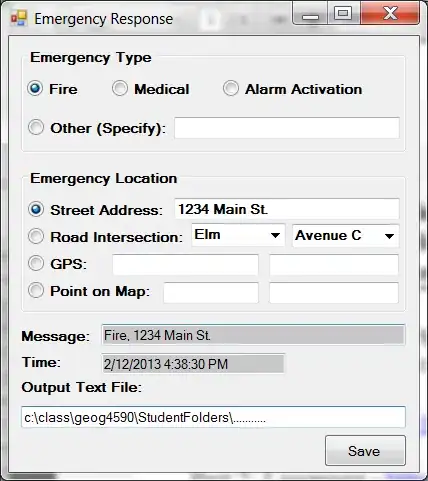Click the Output Text File path field
The width and height of the screenshot is (428, 481).
[x=213, y=417]
